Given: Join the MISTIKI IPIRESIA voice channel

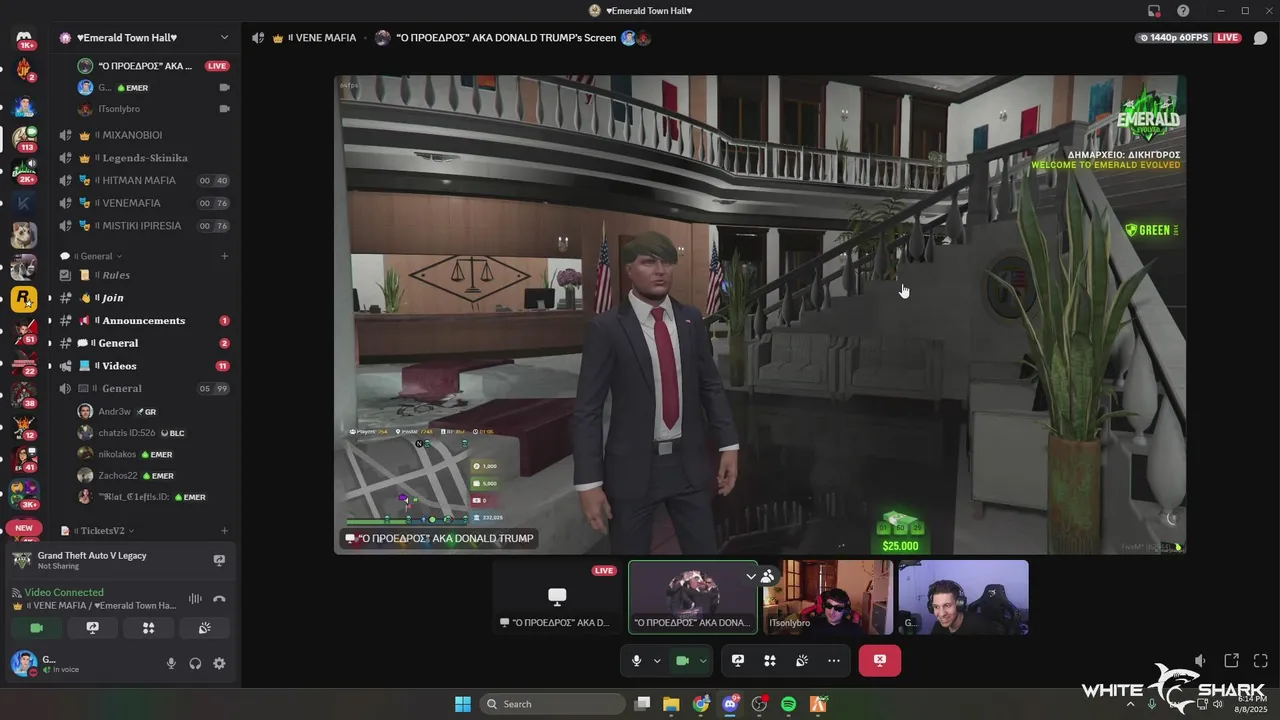Looking at the screenshot, I should click(x=144, y=226).
